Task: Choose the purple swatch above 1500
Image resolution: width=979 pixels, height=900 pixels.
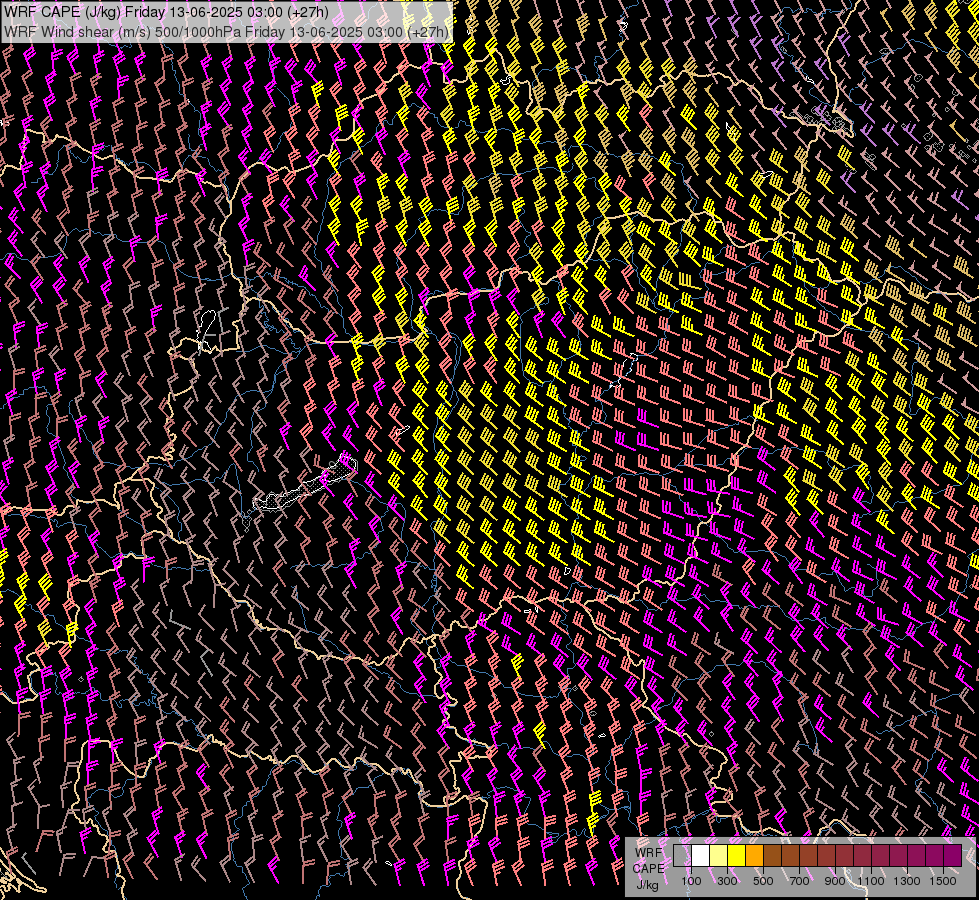Action: [952, 856]
